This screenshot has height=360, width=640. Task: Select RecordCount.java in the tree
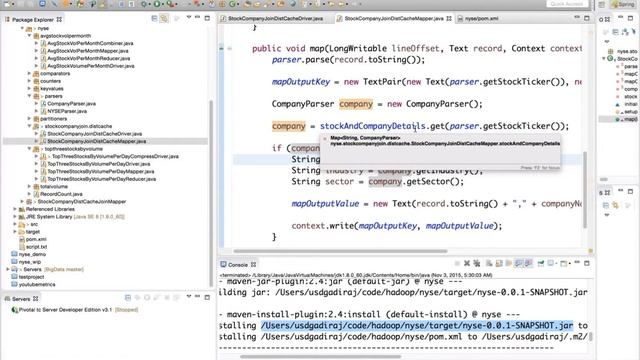coord(61,194)
